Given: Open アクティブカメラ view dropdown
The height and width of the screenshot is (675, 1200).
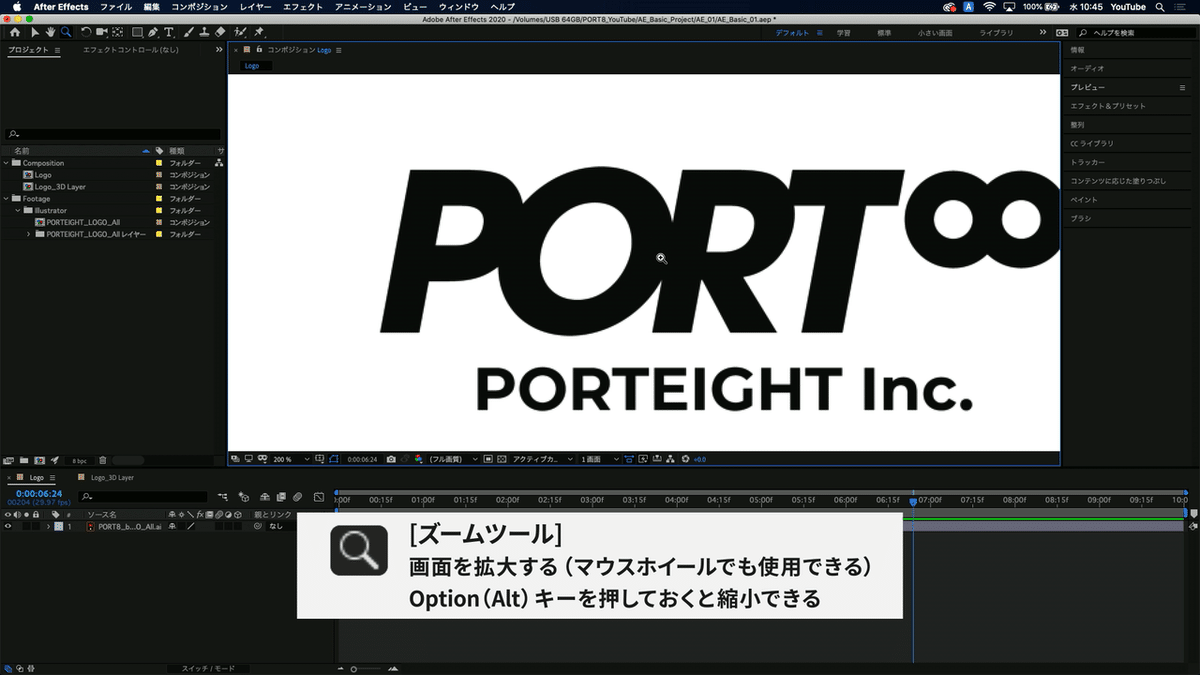Looking at the screenshot, I should click(x=542, y=459).
